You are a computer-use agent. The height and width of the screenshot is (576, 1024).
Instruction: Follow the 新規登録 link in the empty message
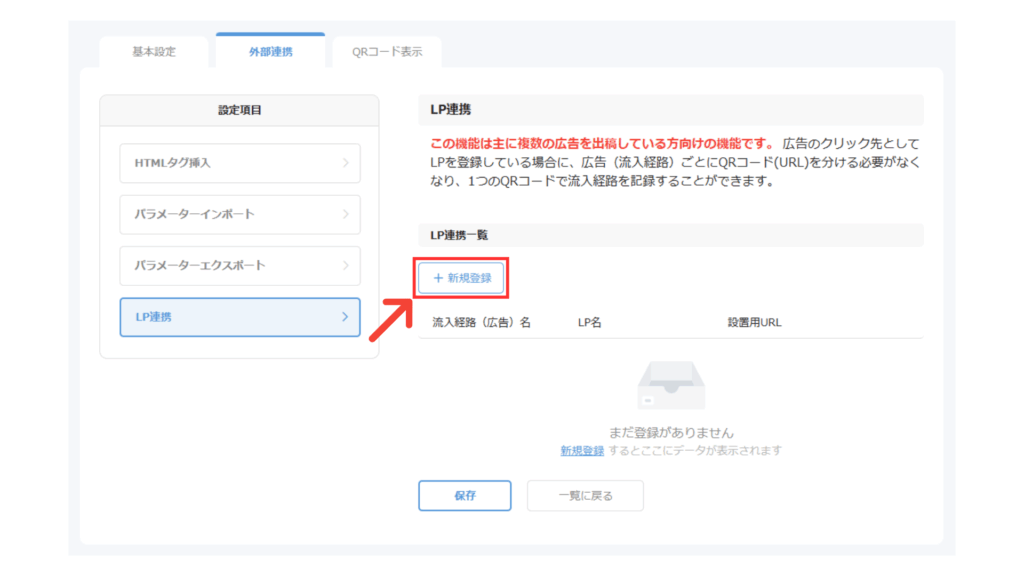(x=582, y=451)
